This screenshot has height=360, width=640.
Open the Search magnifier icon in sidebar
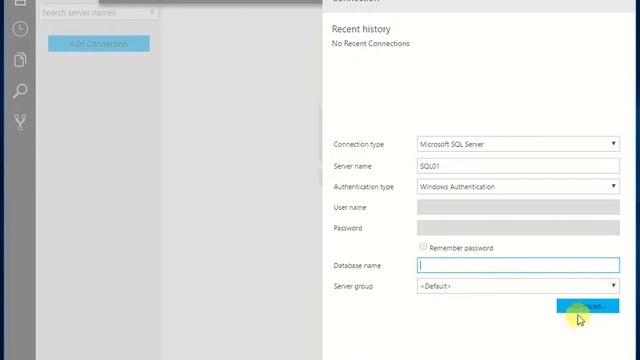20,91
